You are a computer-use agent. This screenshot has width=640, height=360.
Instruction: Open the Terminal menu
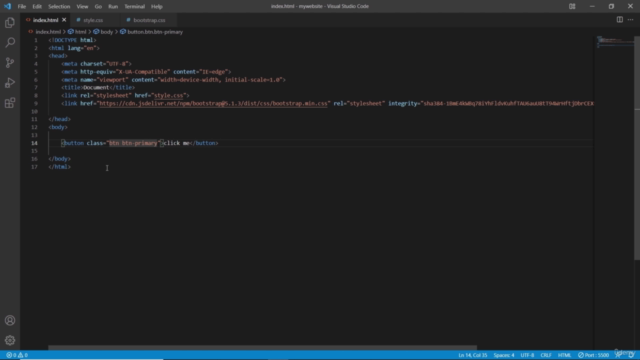(x=134, y=7)
